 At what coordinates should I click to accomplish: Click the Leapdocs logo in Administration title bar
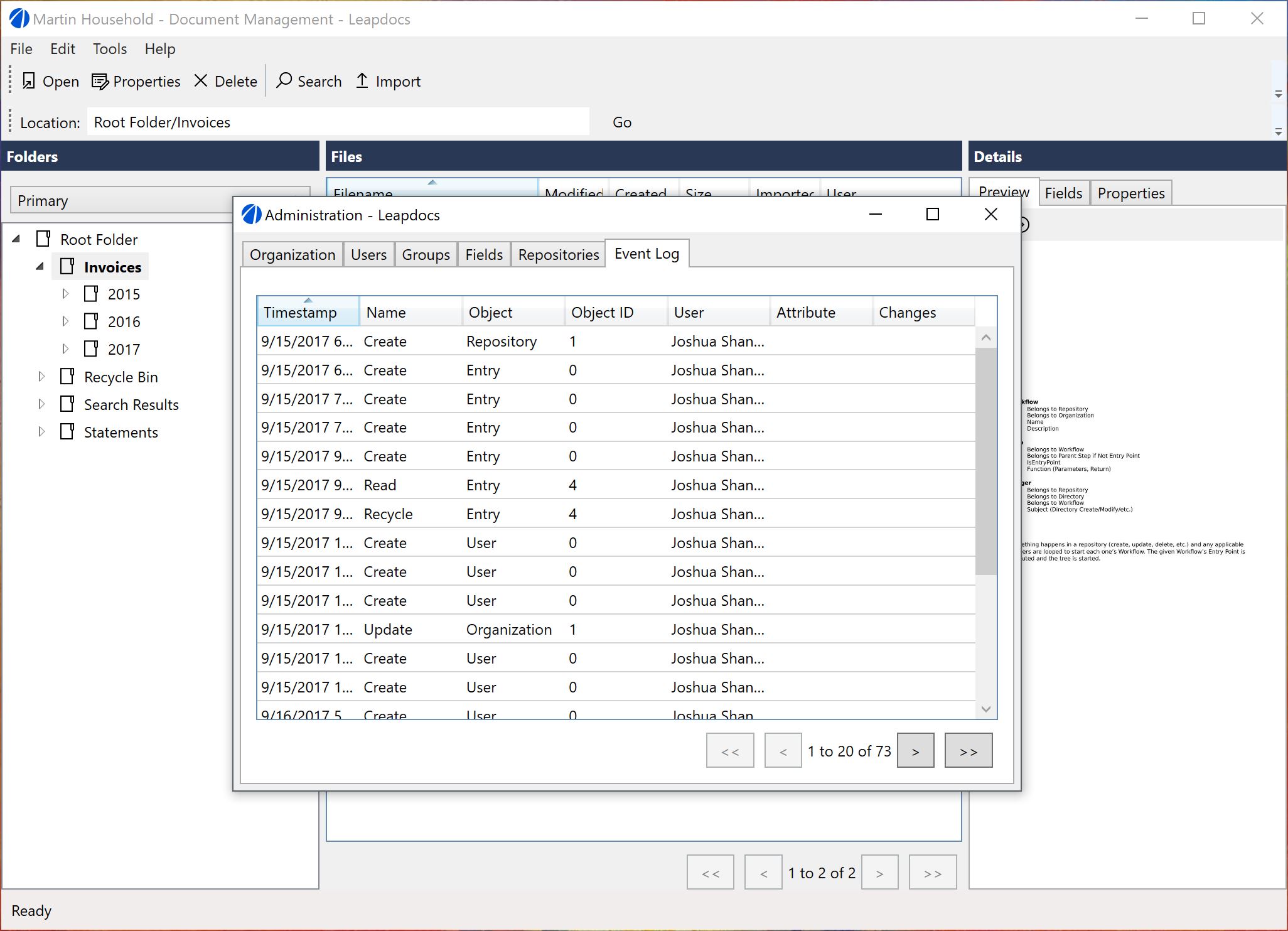[252, 215]
